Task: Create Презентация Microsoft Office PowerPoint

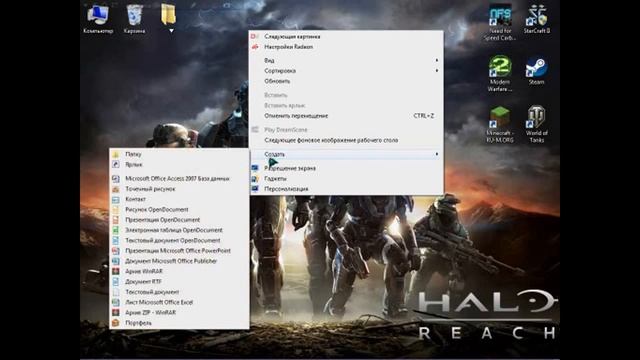Action: coord(179,251)
